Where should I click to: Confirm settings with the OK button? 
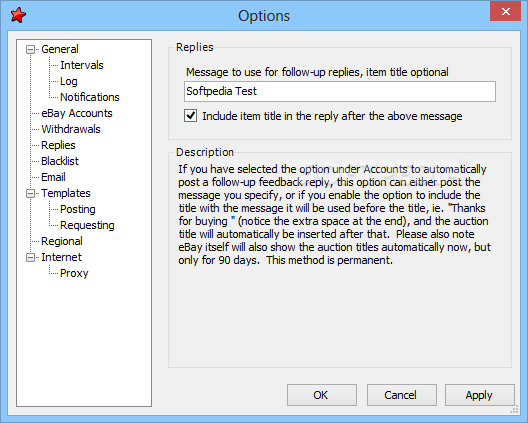pos(322,395)
